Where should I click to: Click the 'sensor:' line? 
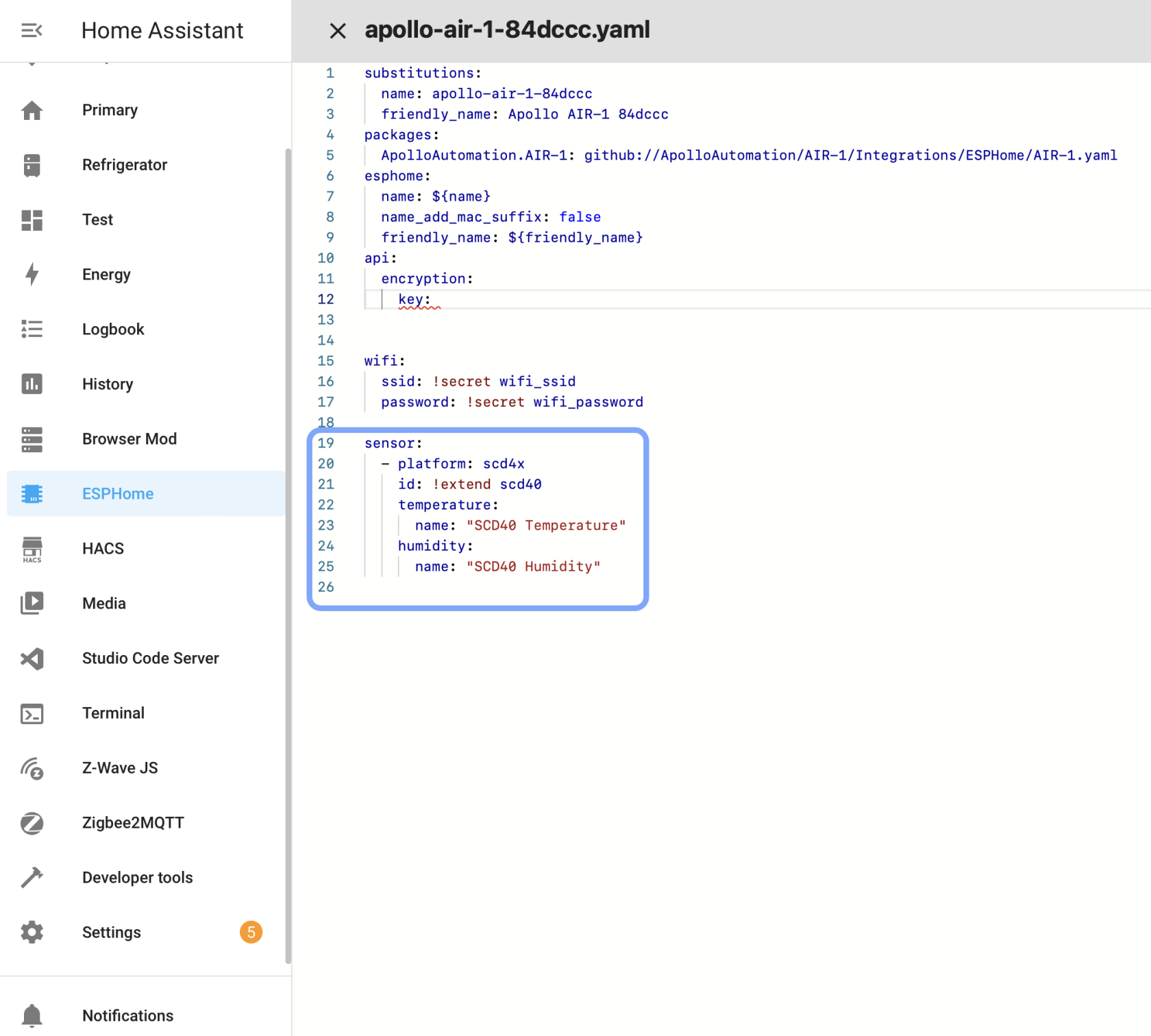coord(393,443)
